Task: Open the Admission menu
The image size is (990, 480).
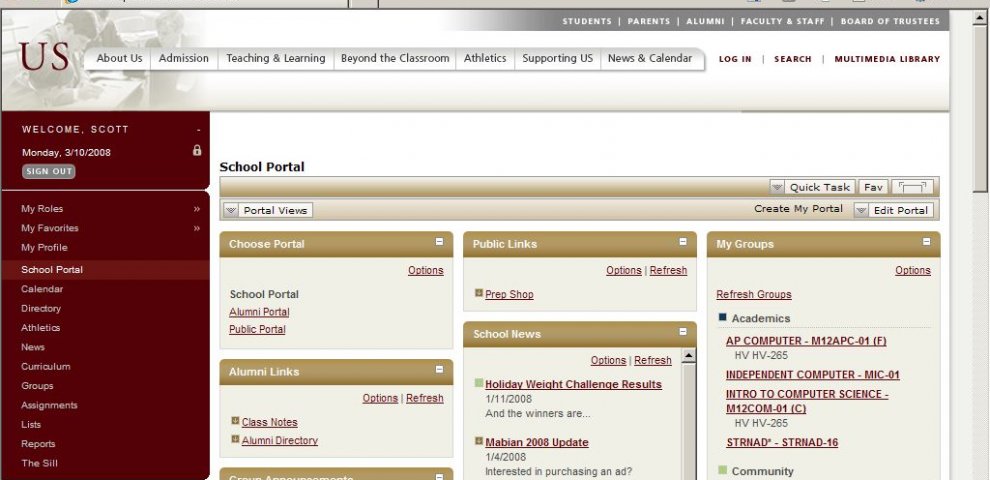Action: pyautogui.click(x=184, y=58)
